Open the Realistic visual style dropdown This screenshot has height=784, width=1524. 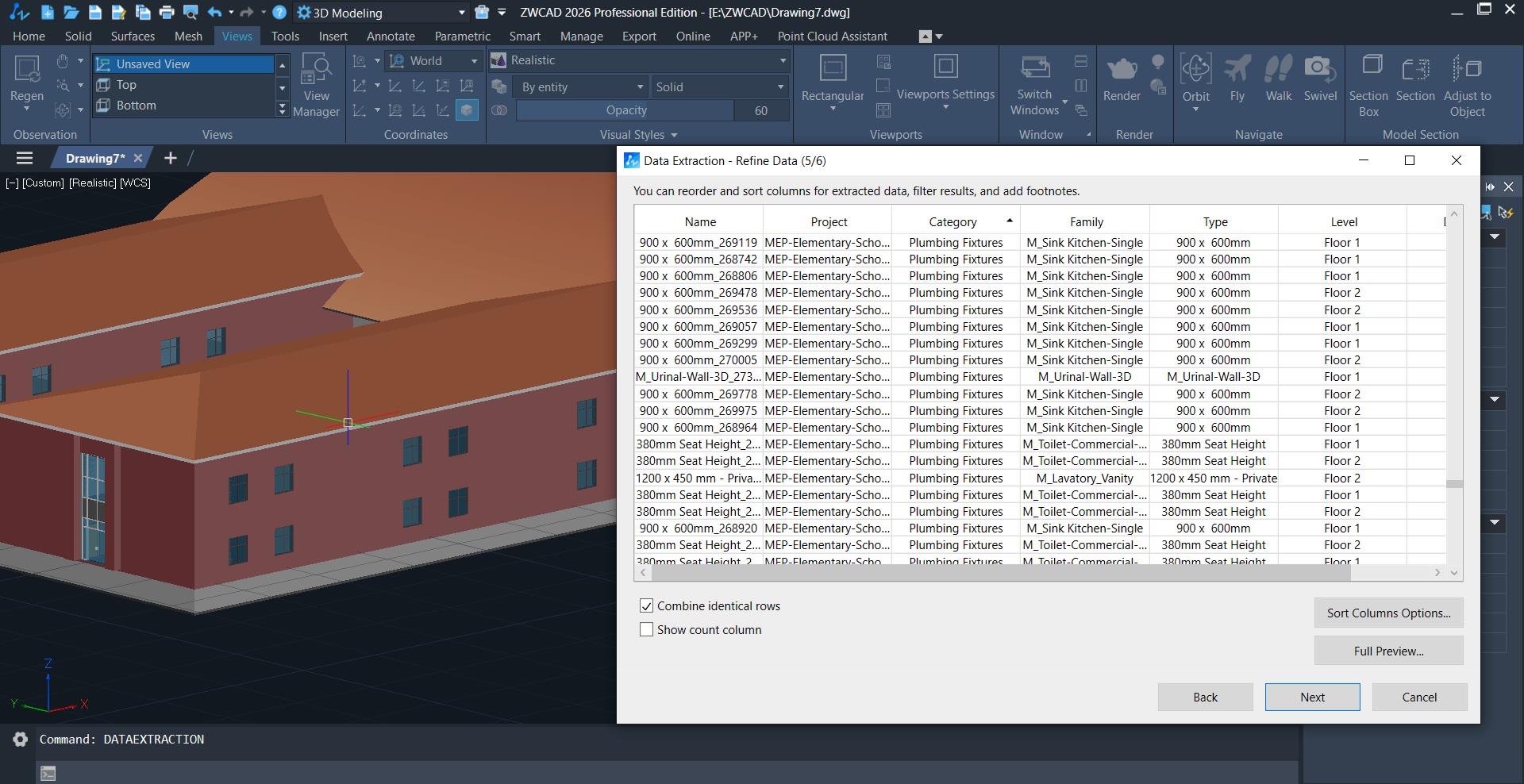point(639,60)
